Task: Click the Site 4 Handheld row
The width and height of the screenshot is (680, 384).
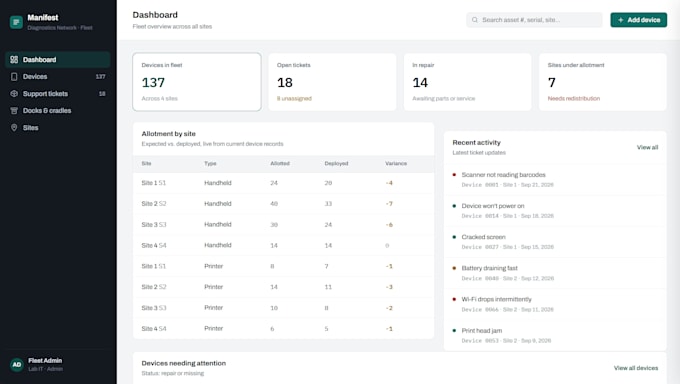Action: coord(283,246)
